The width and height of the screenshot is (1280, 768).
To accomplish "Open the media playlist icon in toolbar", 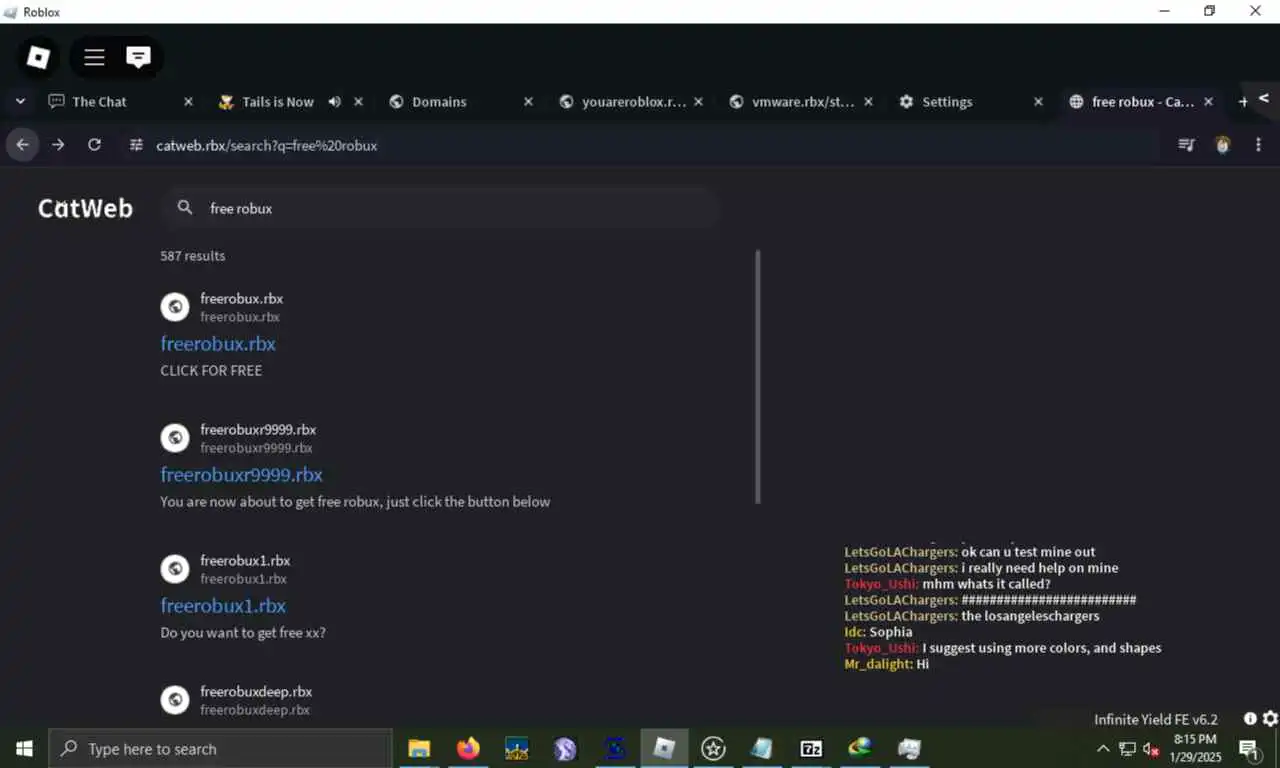I will pyautogui.click(x=1187, y=145).
